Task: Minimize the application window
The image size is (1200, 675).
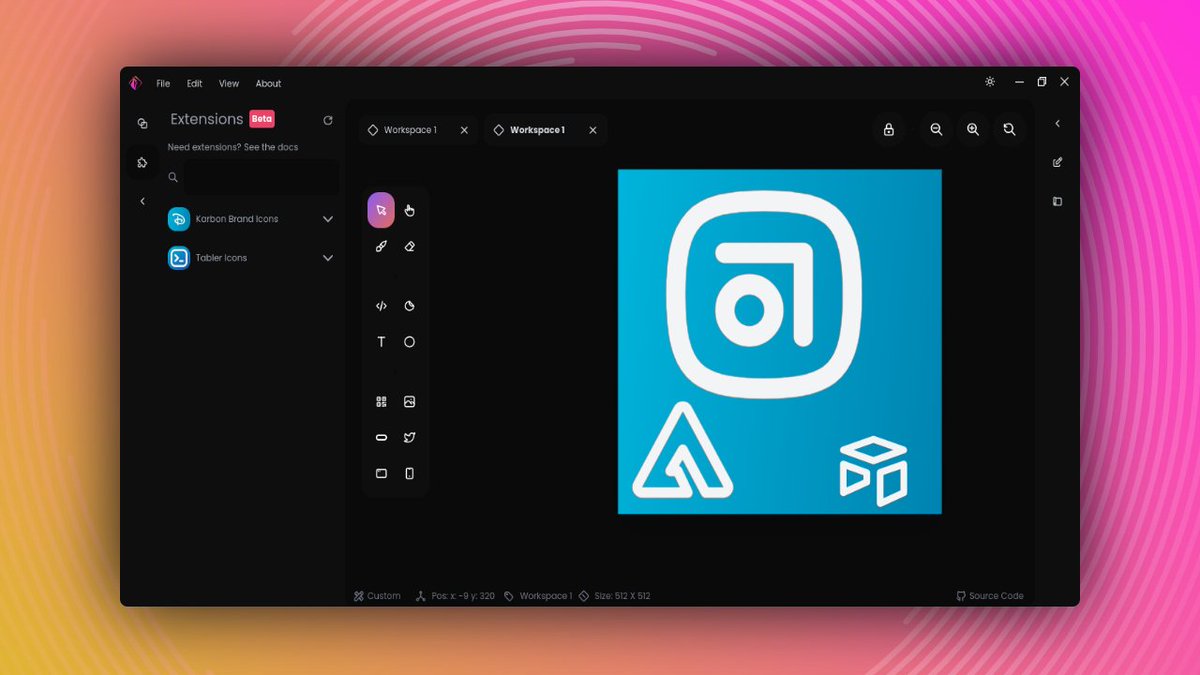Action: coord(1019,82)
